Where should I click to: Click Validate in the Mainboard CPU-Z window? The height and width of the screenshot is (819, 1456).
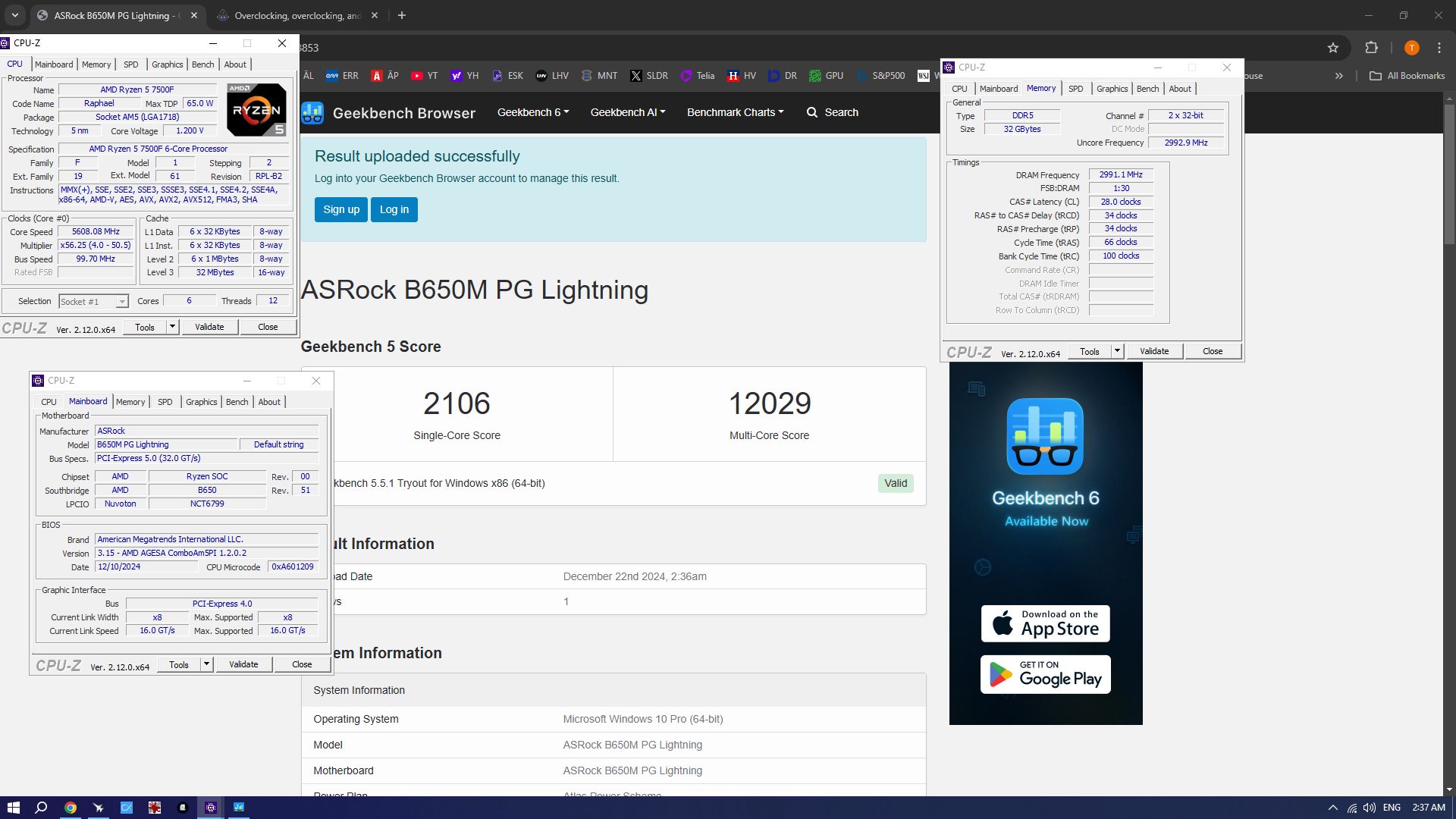click(x=243, y=664)
